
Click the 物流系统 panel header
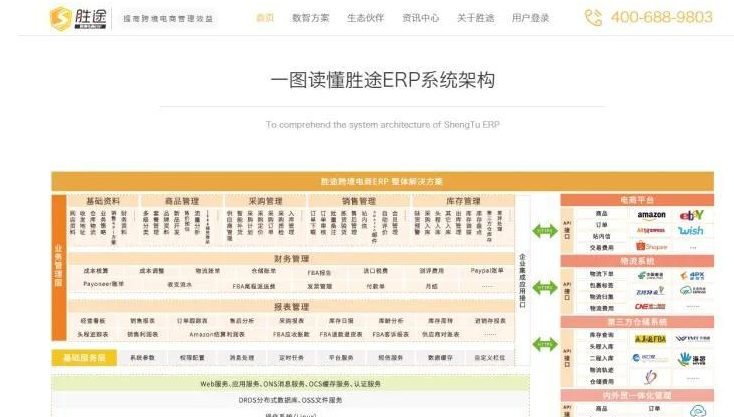tap(637, 261)
